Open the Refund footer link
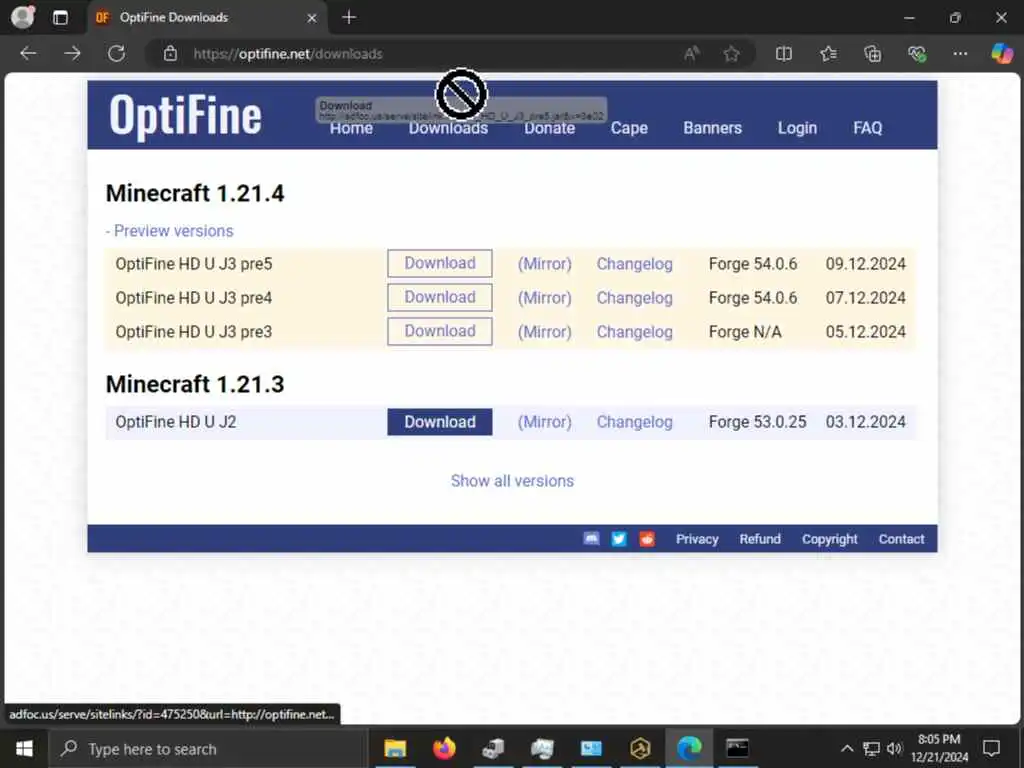The image size is (1024, 768). click(760, 539)
